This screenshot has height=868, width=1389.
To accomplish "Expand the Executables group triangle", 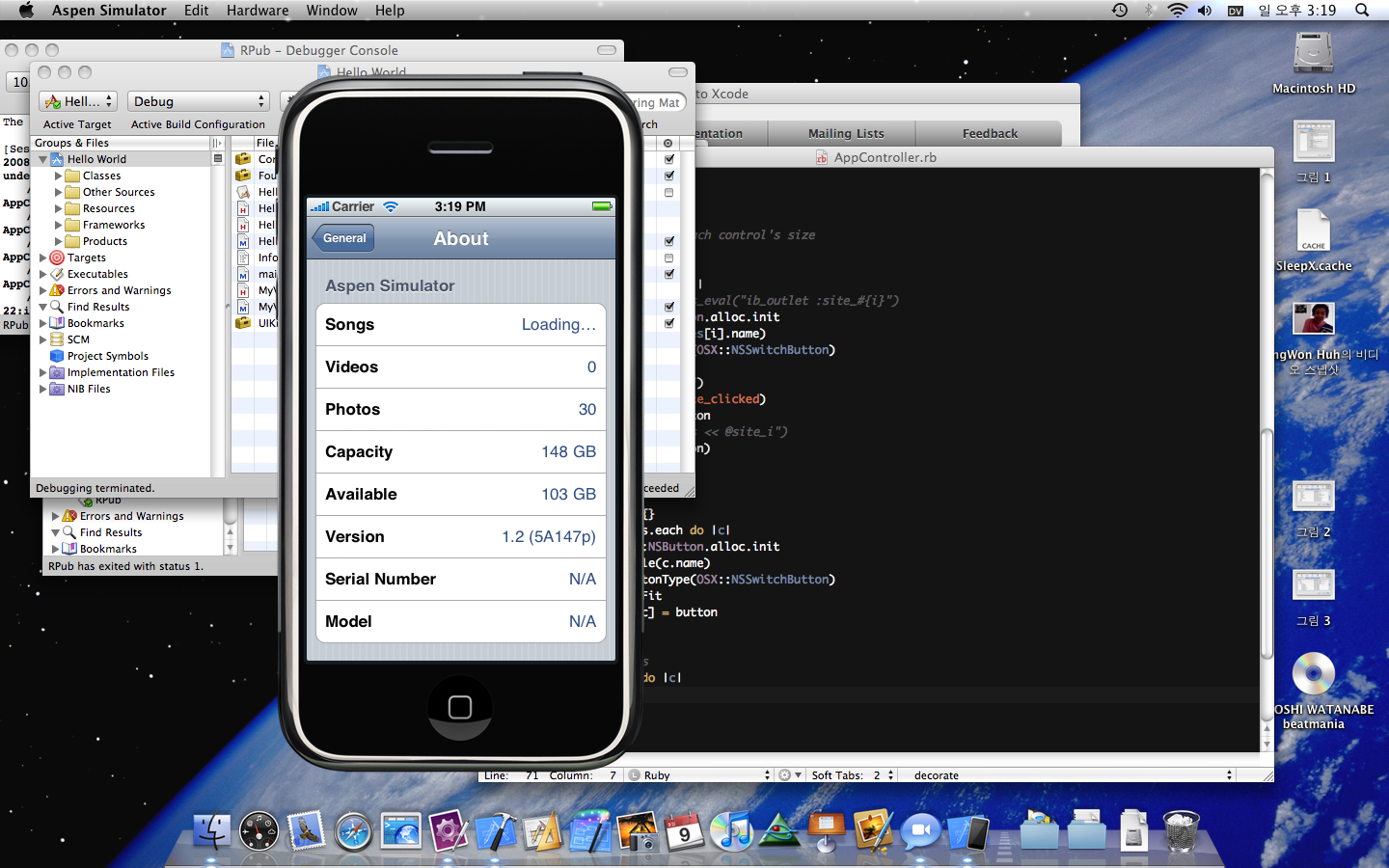I will tap(42, 274).
